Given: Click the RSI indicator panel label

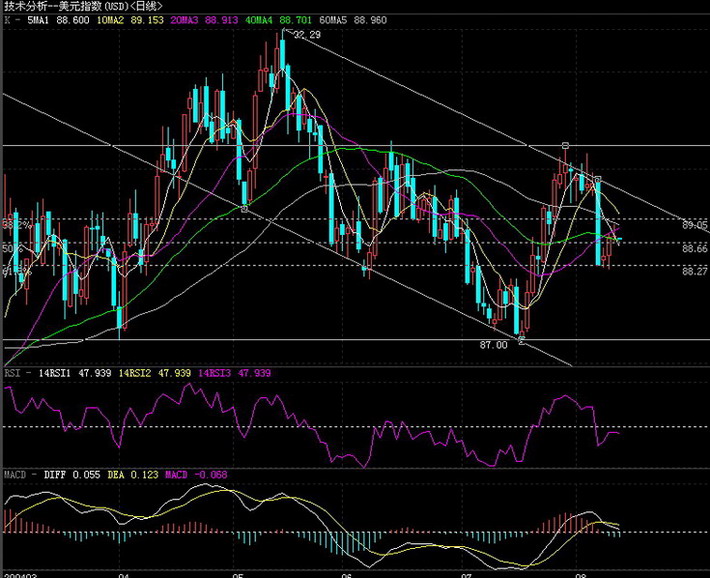Looking at the screenshot, I should [12, 373].
